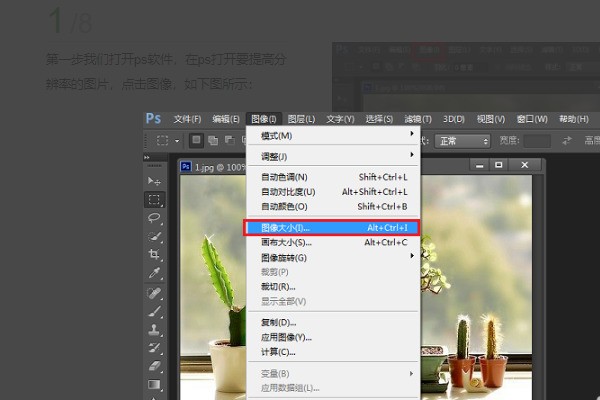
Task: Select the Eraser tool
Action: pyautogui.click(x=154, y=366)
